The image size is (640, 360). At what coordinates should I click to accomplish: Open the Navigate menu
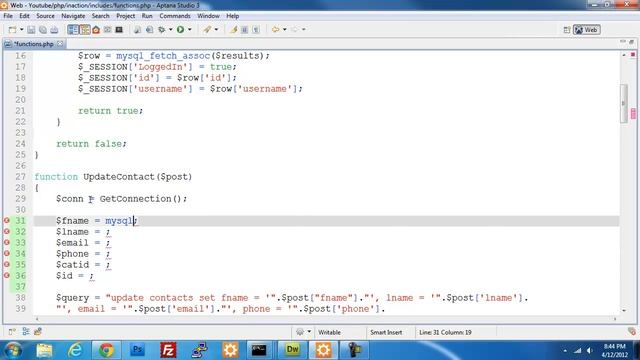tap(73, 16)
